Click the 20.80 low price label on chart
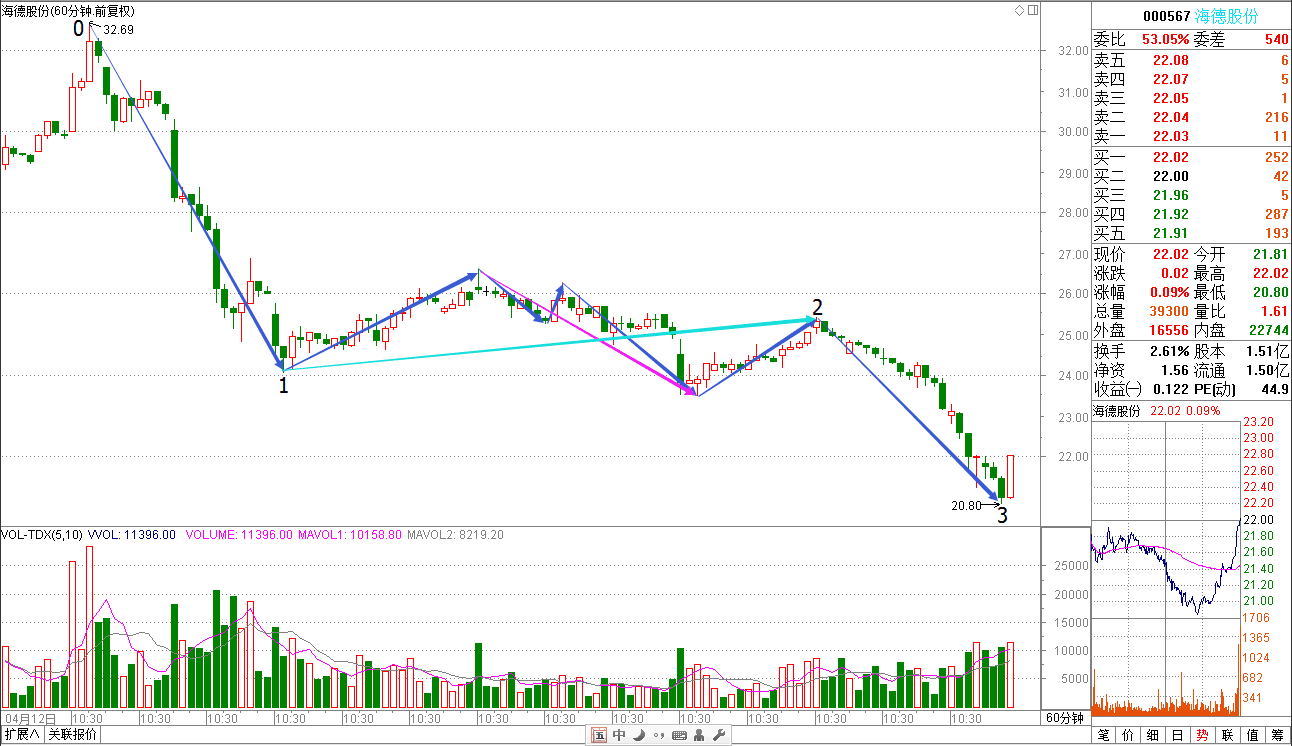This screenshot has width=1292, height=746. pyautogui.click(x=966, y=506)
